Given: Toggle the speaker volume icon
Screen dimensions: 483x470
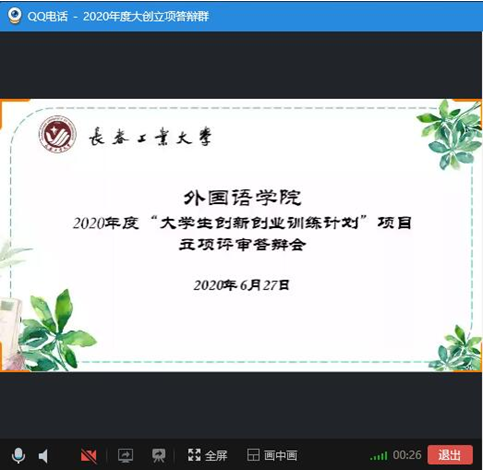Looking at the screenshot, I should click(x=43, y=456).
